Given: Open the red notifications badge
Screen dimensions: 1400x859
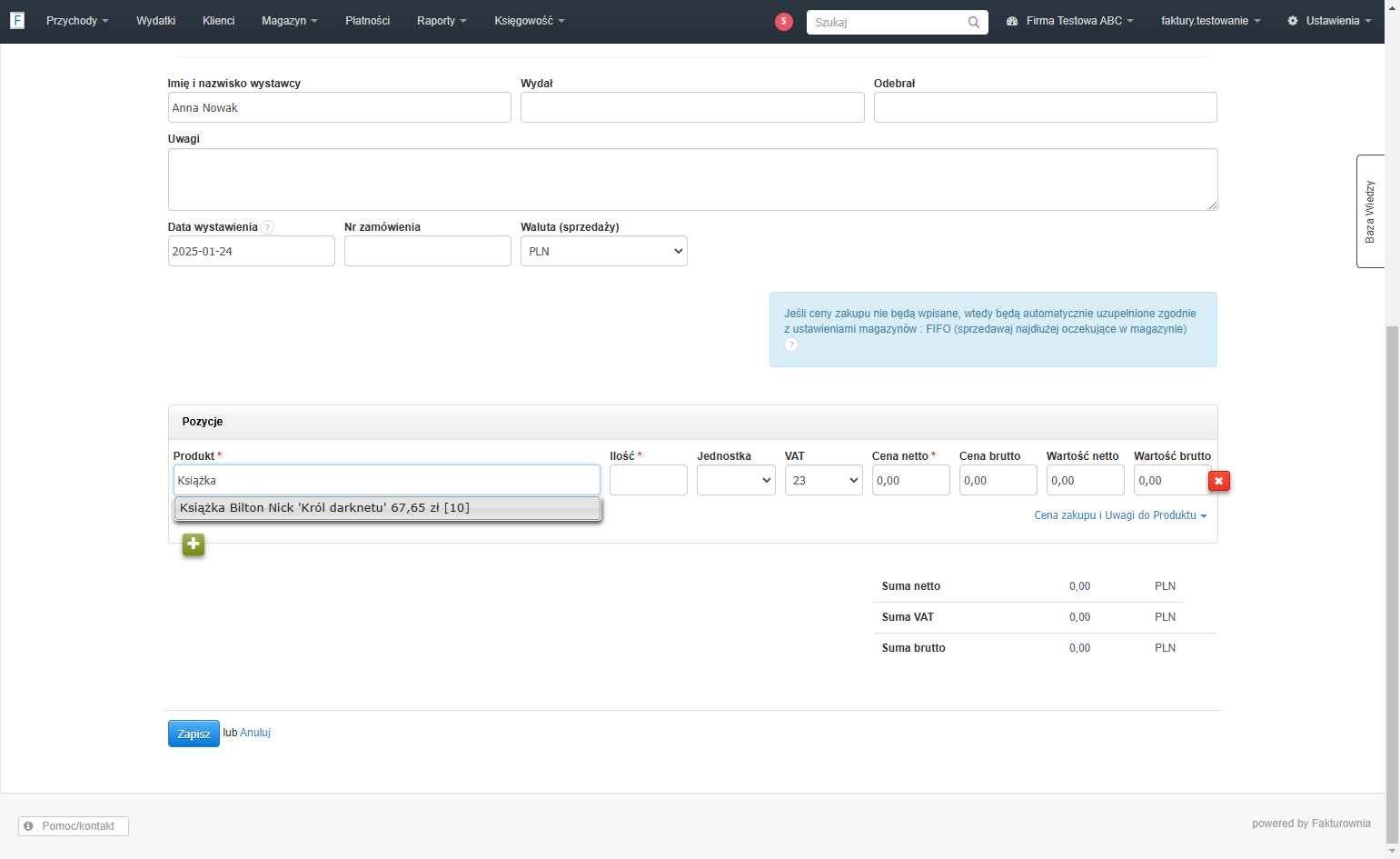Looking at the screenshot, I should point(784,21).
